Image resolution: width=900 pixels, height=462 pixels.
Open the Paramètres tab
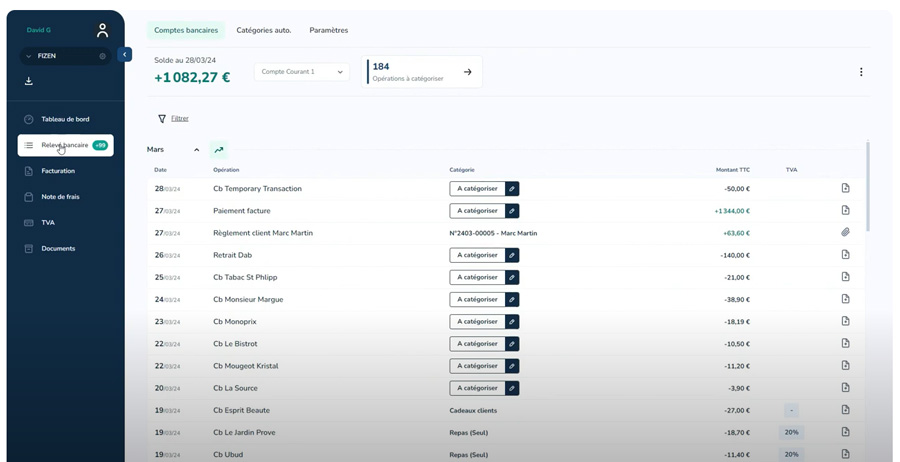pos(328,30)
